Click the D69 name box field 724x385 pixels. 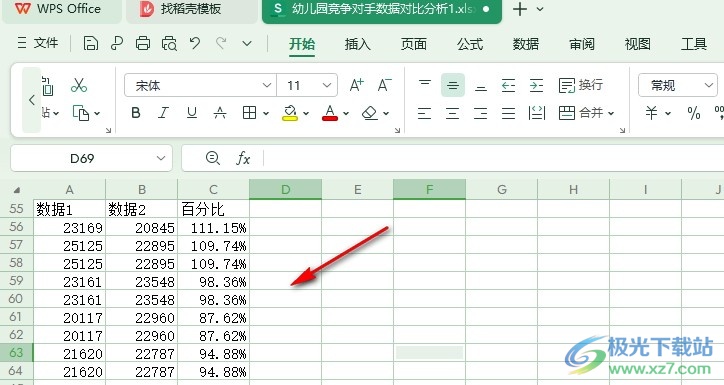tap(91, 158)
